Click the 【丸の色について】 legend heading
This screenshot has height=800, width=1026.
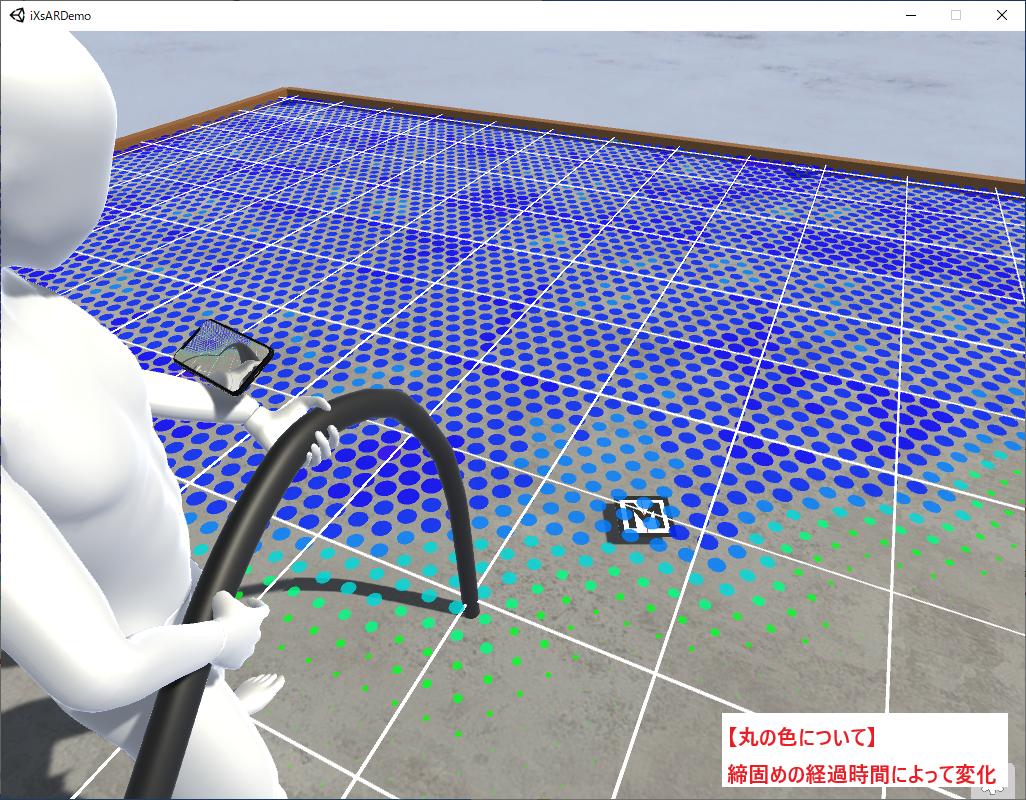[801, 740]
